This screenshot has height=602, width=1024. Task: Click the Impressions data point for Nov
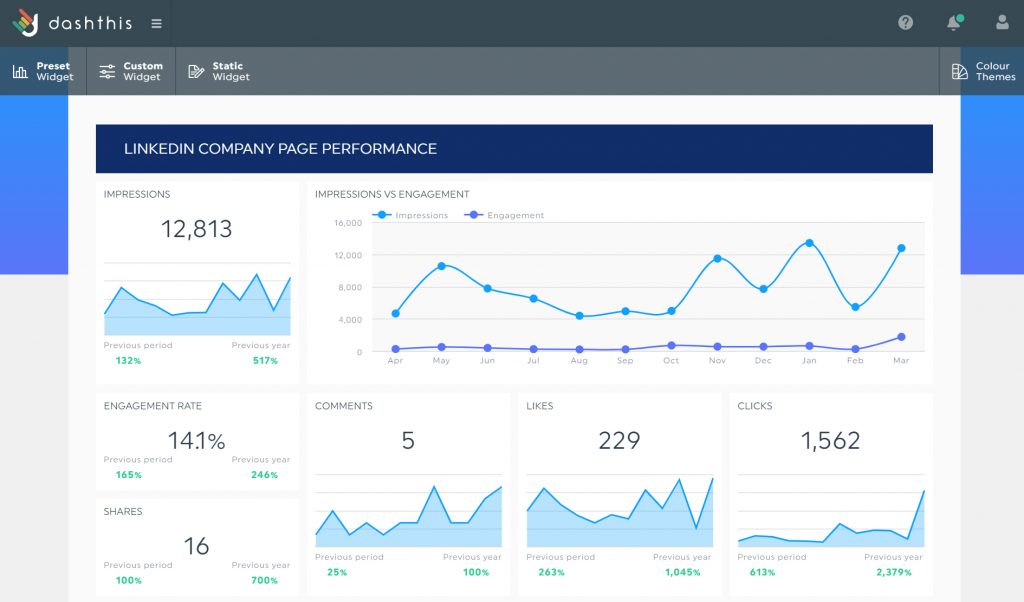(717, 259)
